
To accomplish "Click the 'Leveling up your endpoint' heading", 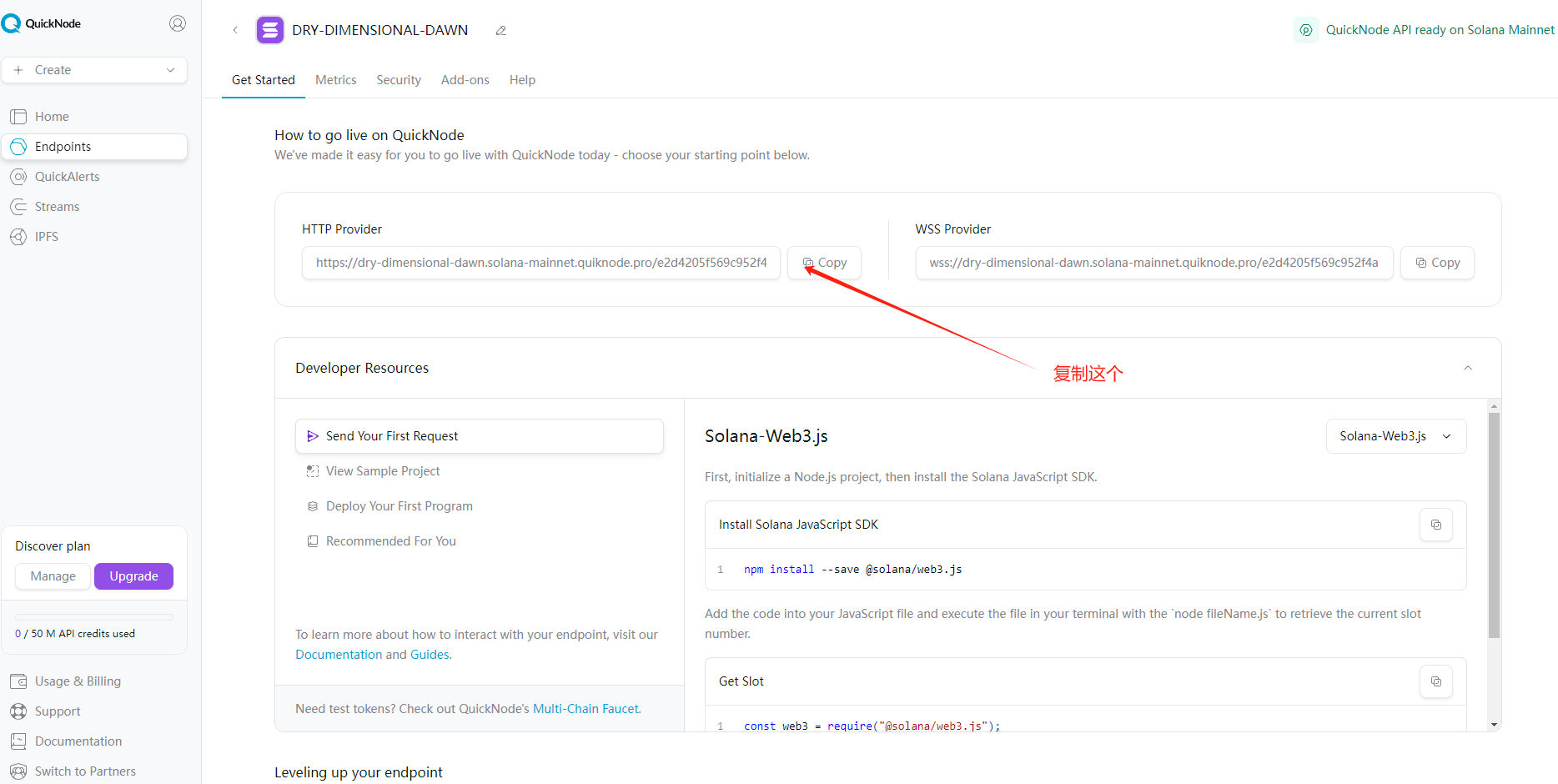I will (359, 772).
